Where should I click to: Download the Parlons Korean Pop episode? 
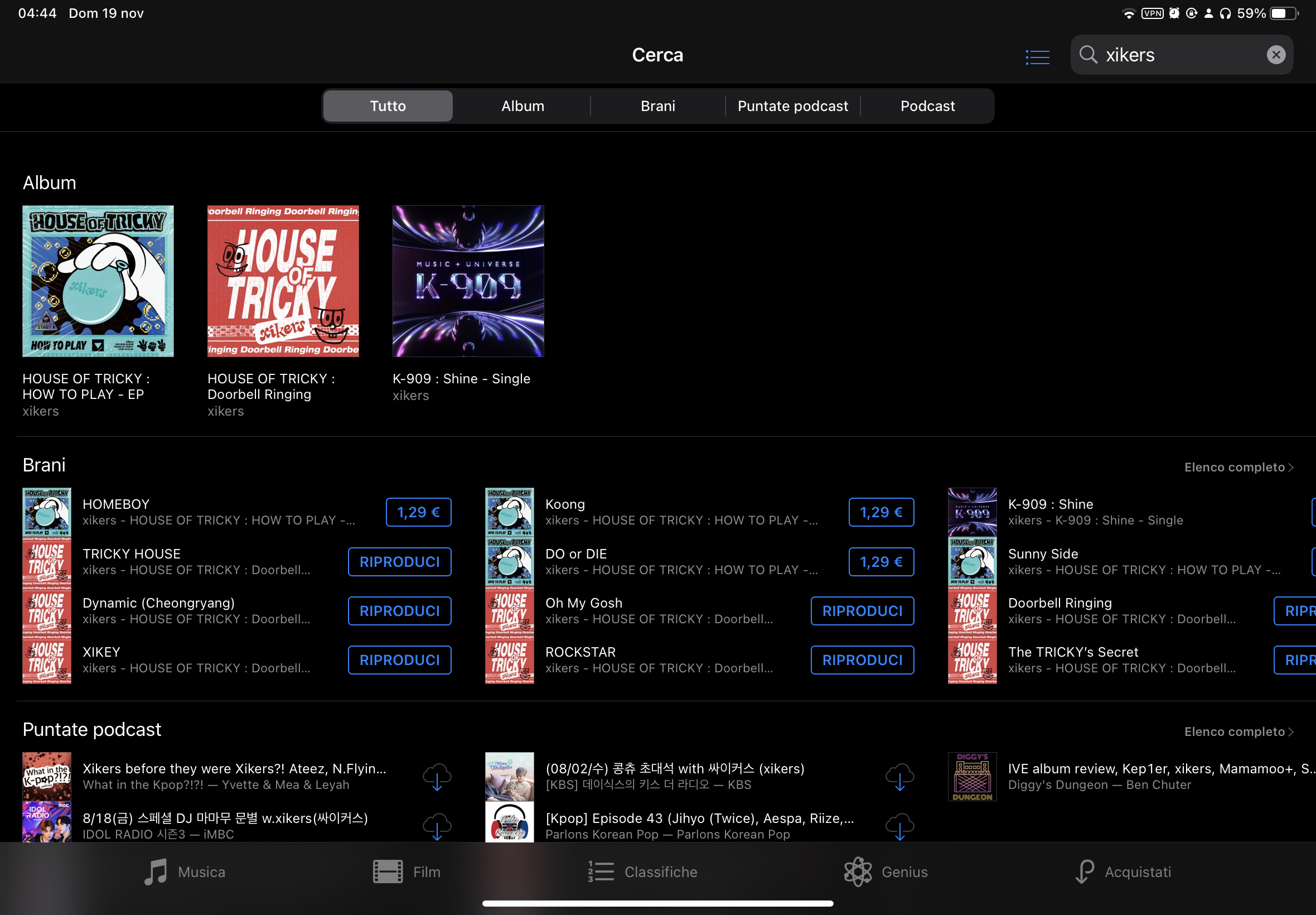[899, 826]
